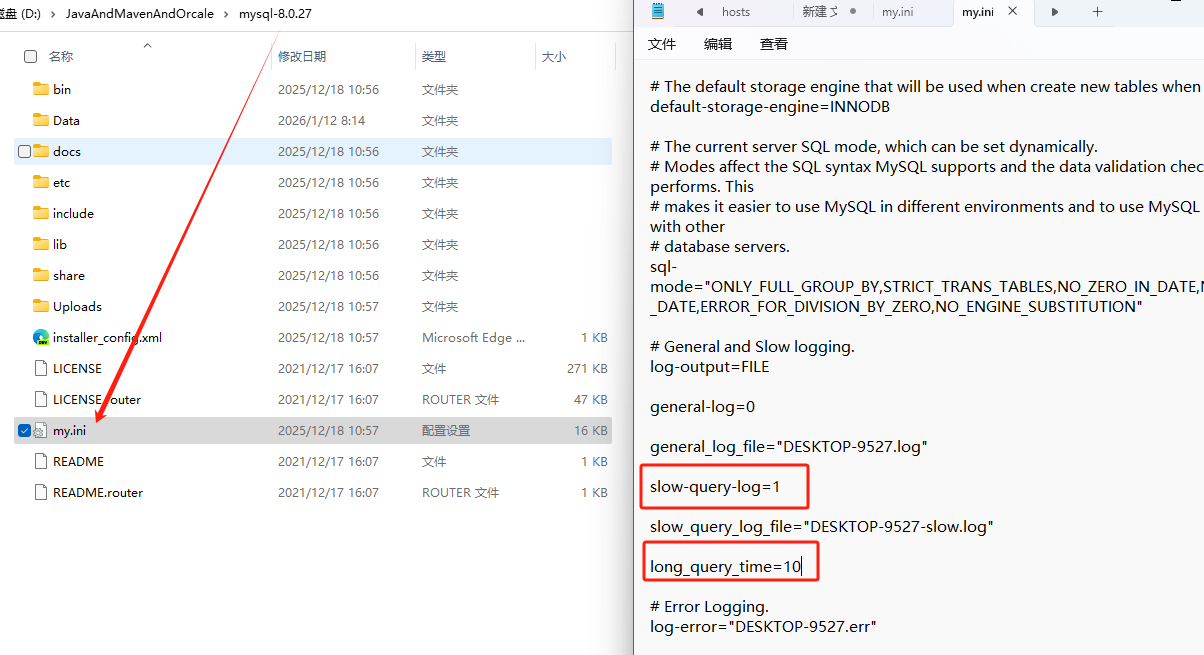Select the share folder icon
1204x655 pixels.
tap(41, 275)
